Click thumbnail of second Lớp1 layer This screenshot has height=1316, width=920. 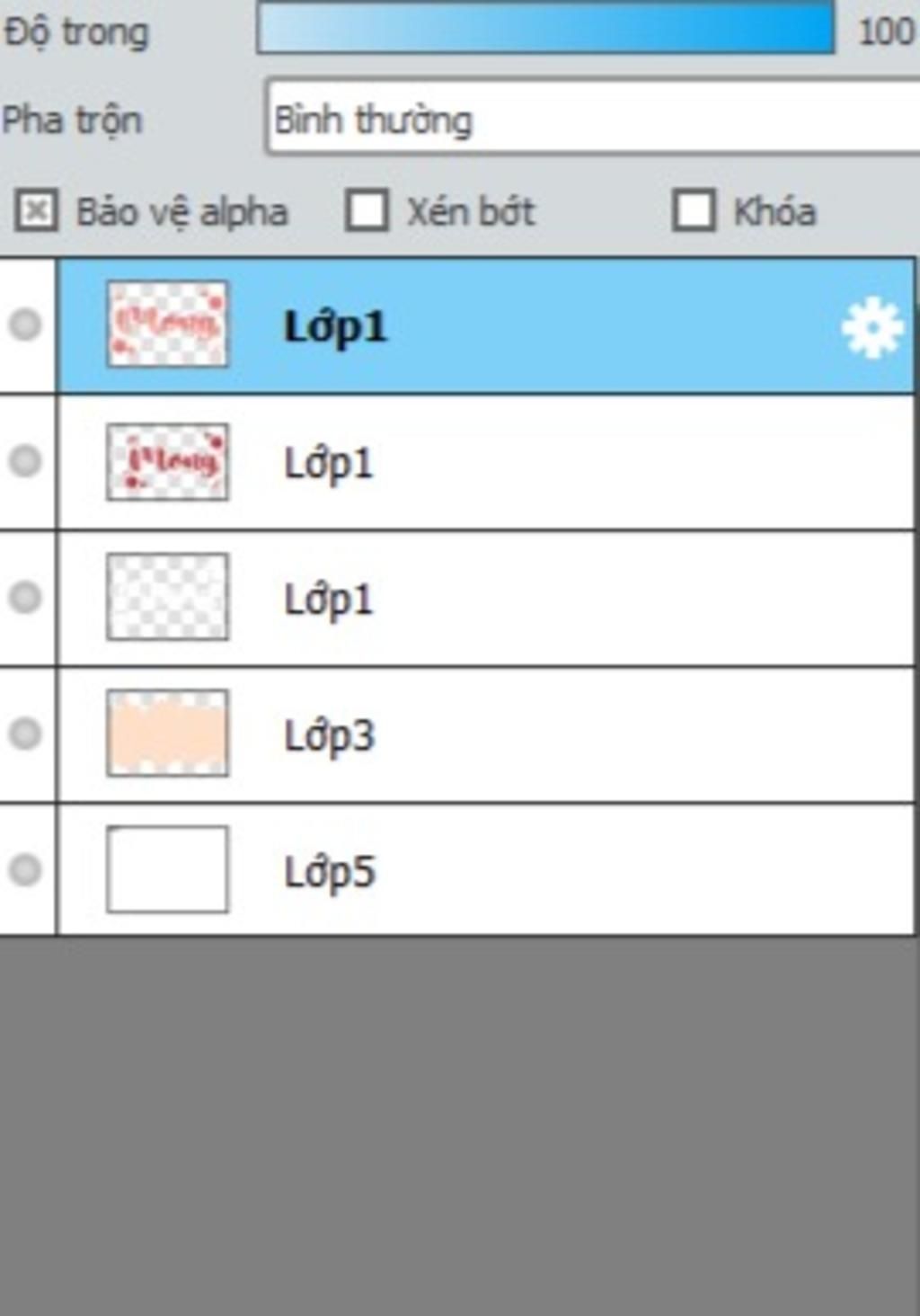coord(167,462)
